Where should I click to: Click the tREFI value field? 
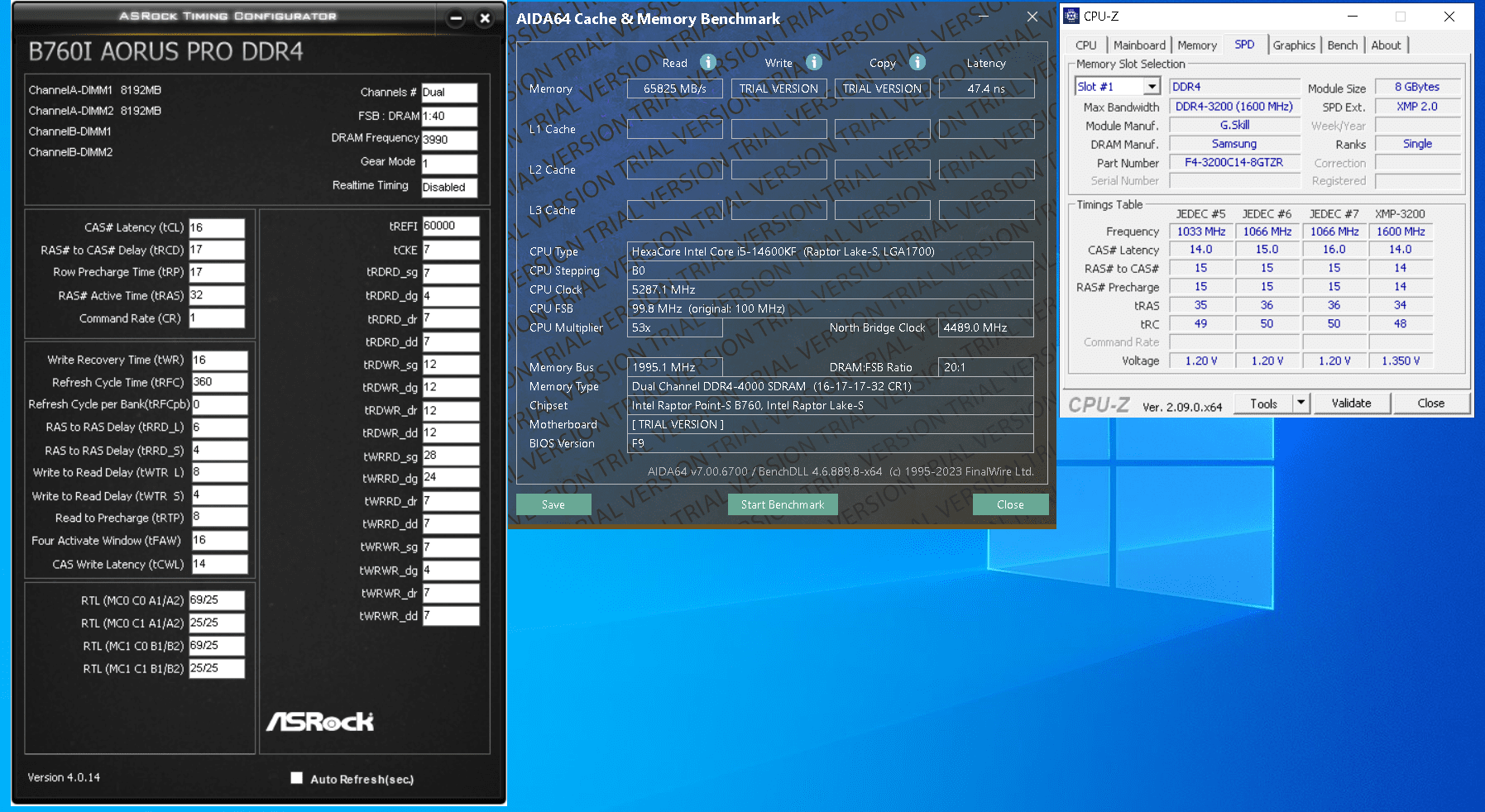[x=451, y=226]
